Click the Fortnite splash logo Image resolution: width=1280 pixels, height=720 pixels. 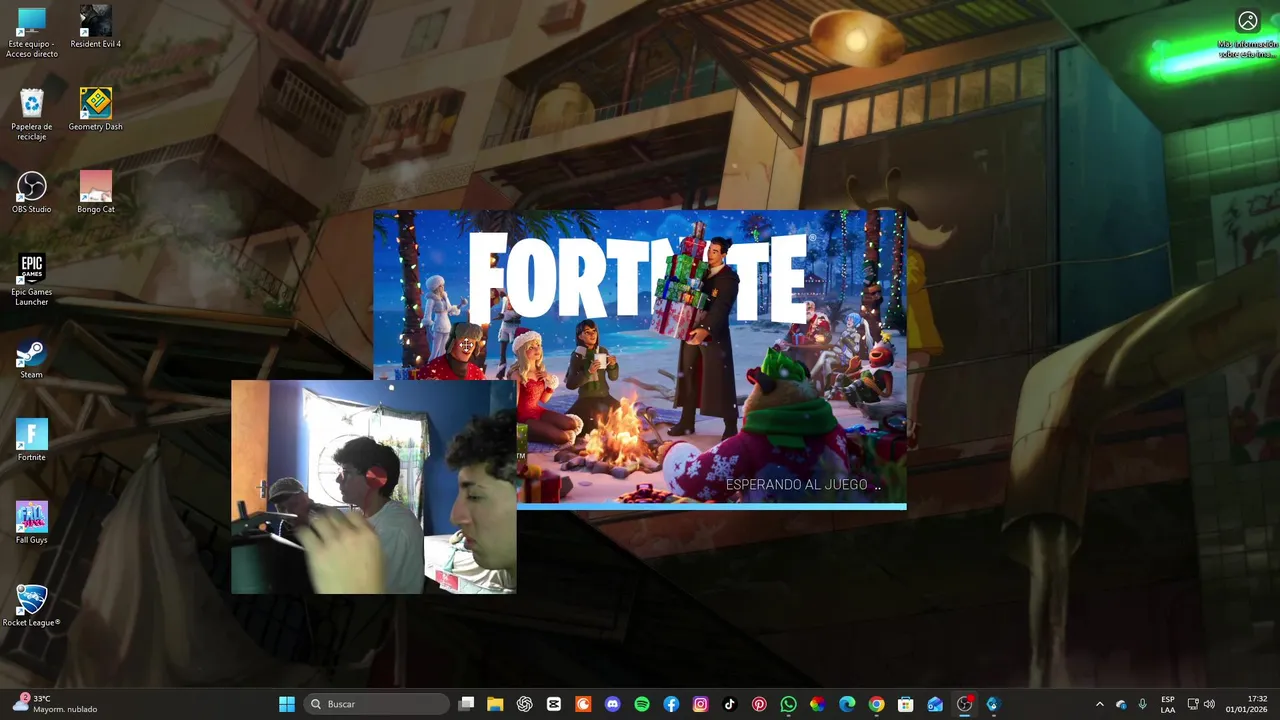click(637, 278)
